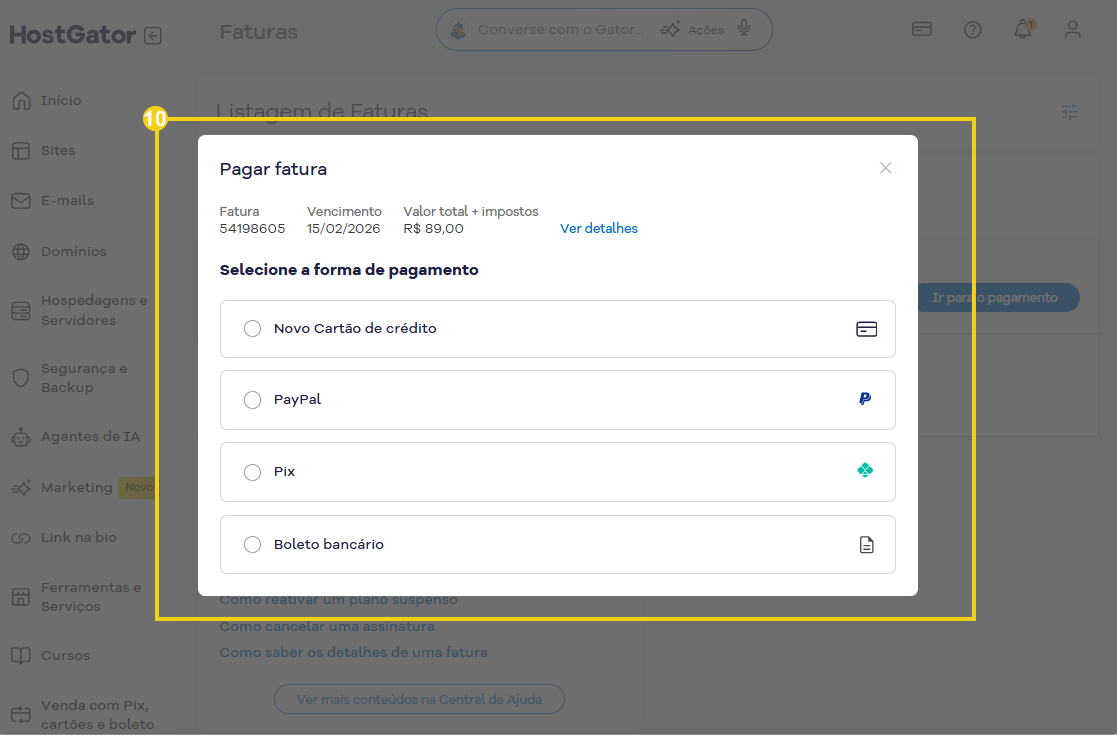Screen dimensions: 1117x735
Task: Click the Agentes de IA robot icon
Action: tap(20, 437)
